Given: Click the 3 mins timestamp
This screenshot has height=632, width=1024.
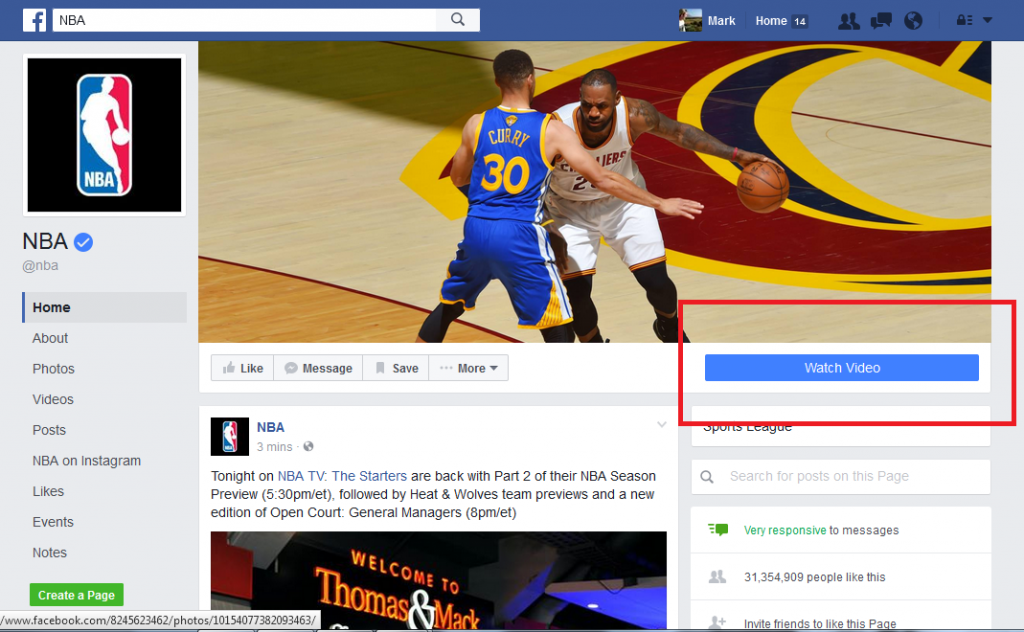Looking at the screenshot, I should (x=274, y=447).
